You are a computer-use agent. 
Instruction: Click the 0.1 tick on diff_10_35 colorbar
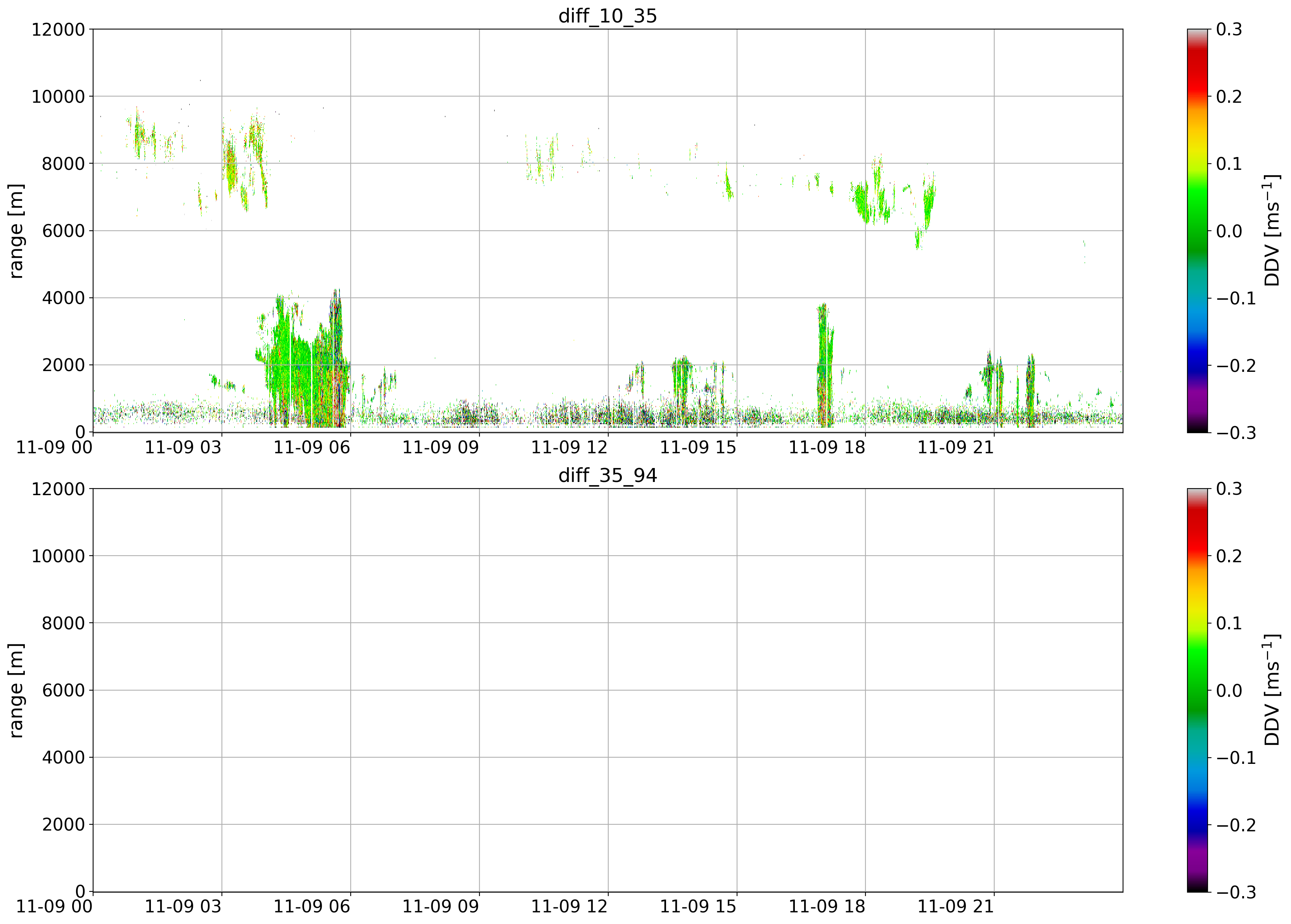1230,163
